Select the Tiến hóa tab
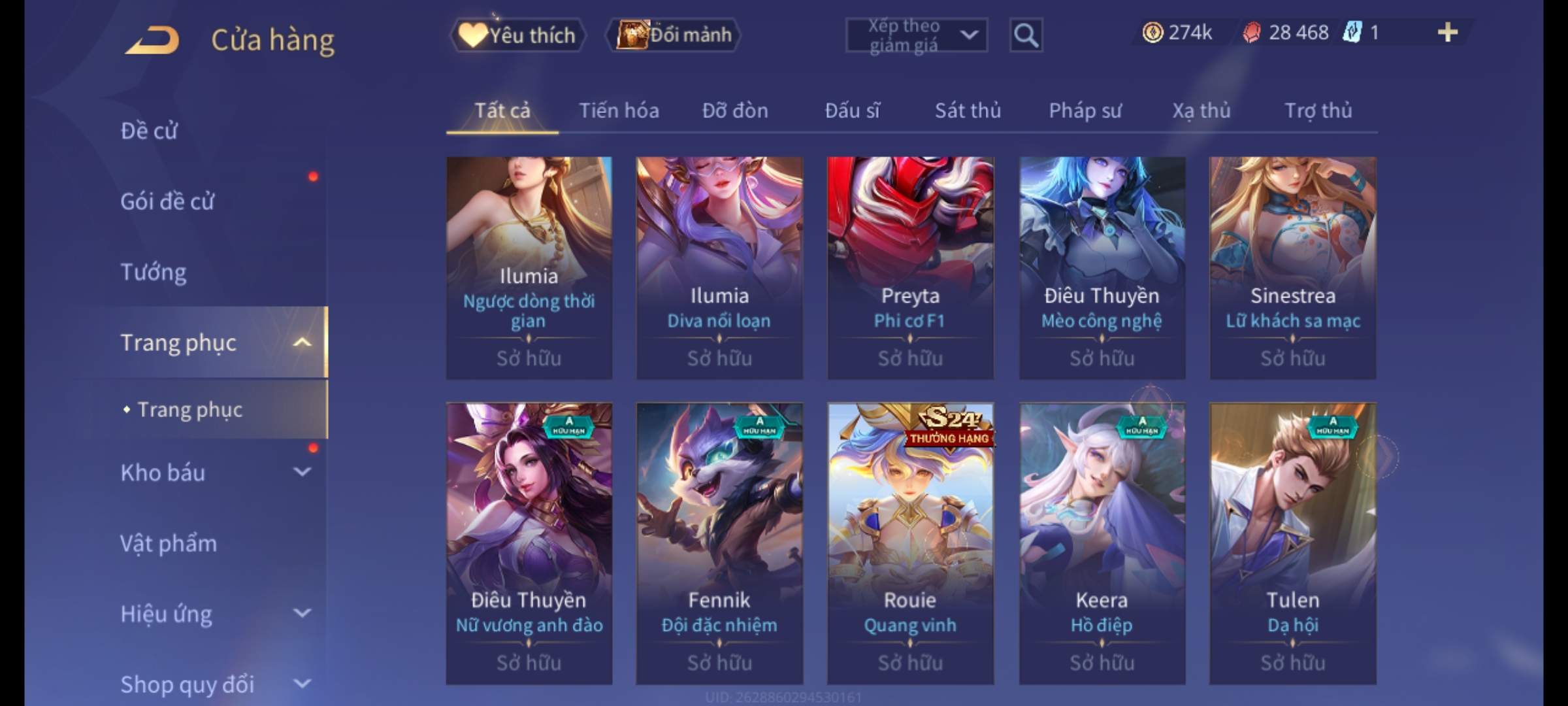This screenshot has height=706, width=1568. coord(619,110)
